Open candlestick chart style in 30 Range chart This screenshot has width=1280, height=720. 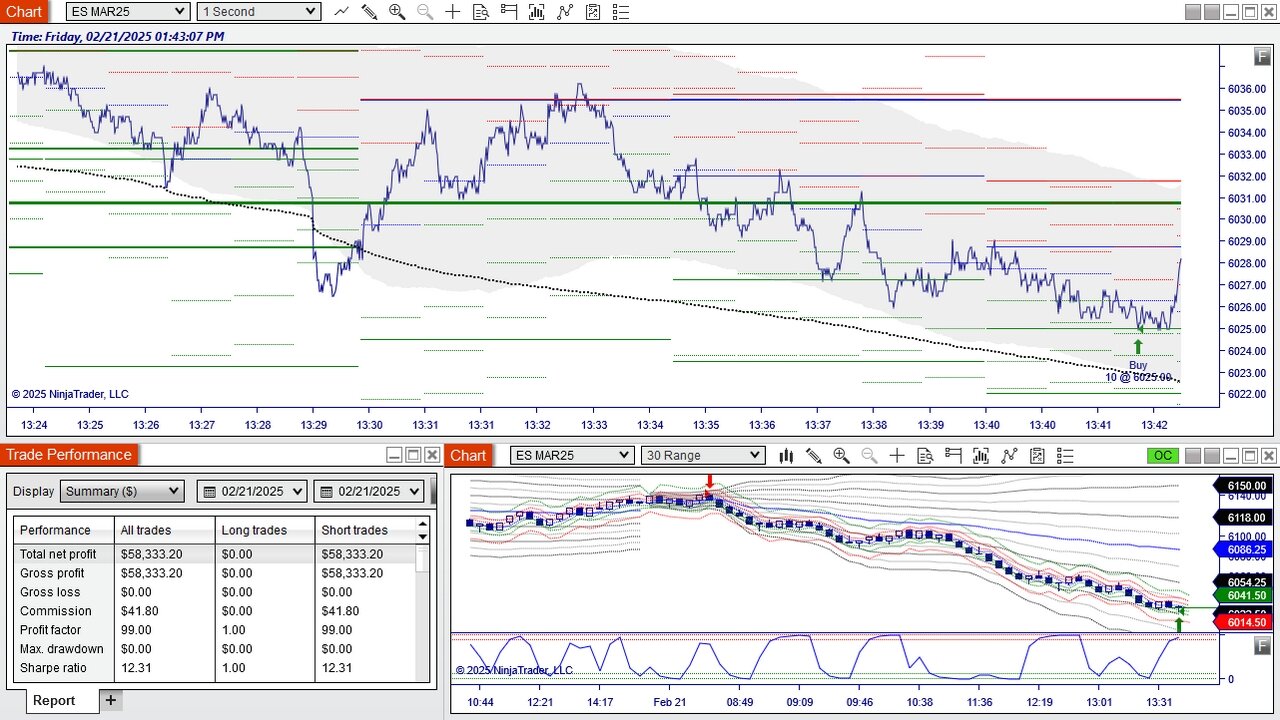[786, 456]
